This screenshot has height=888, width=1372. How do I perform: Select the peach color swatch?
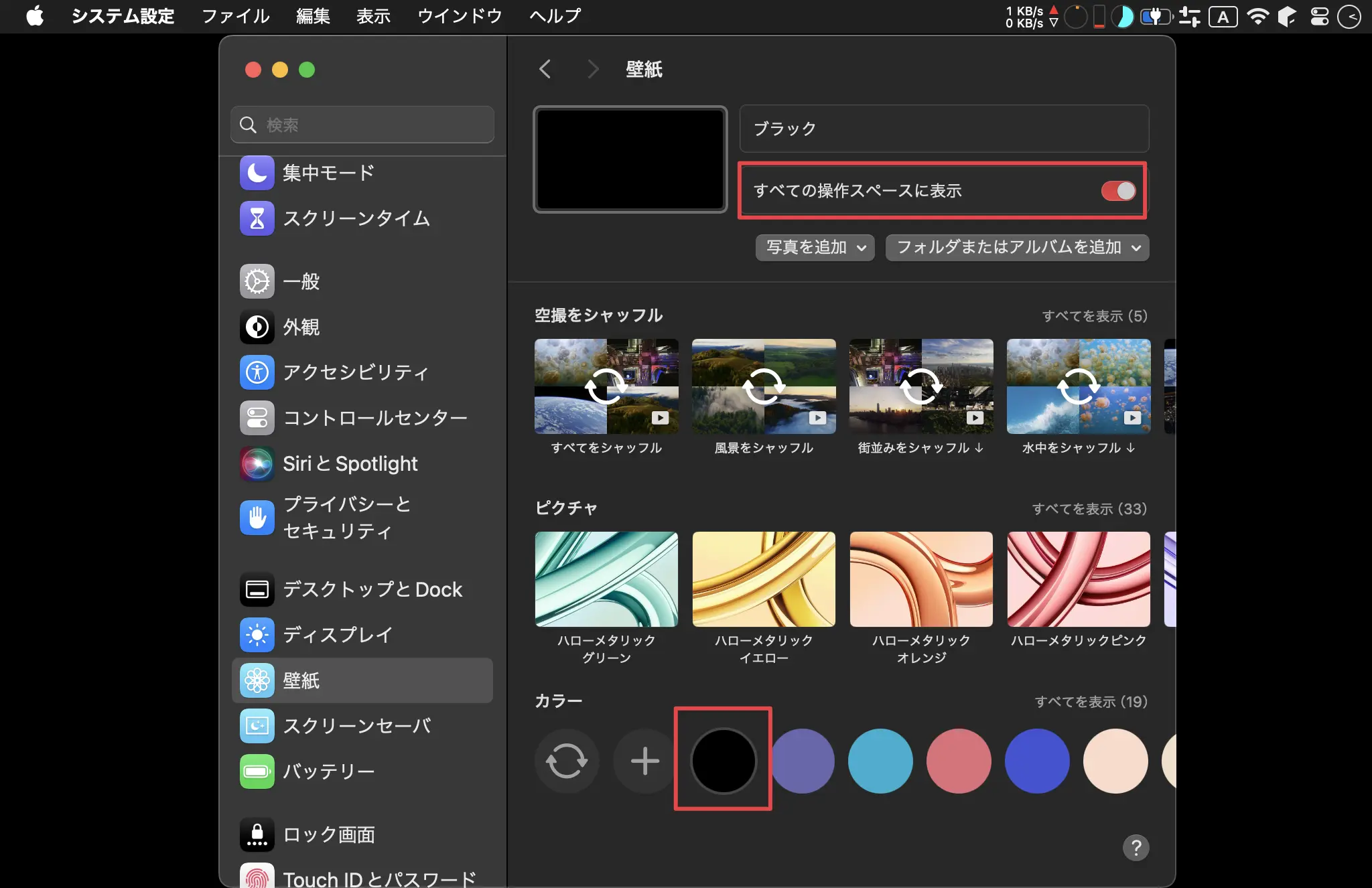pos(1115,761)
